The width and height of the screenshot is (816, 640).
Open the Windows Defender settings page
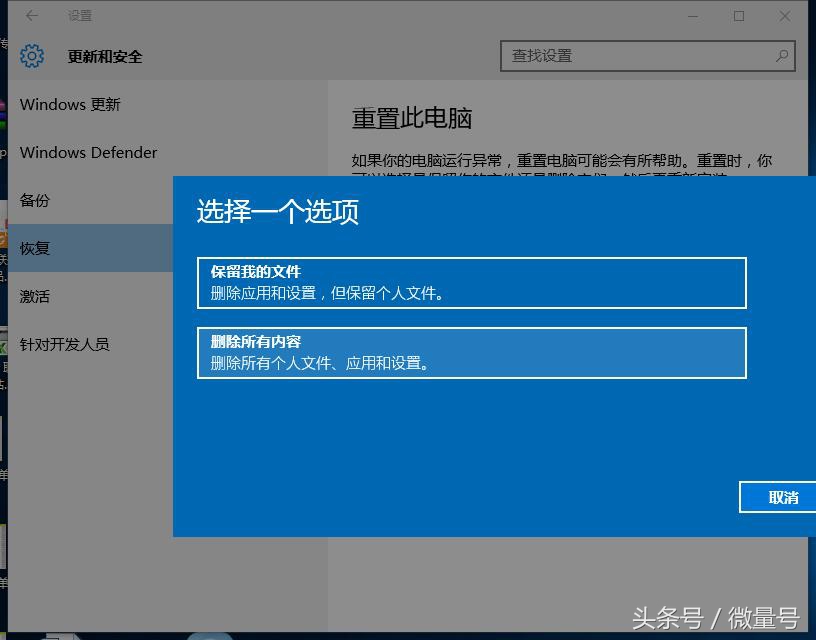[88, 152]
